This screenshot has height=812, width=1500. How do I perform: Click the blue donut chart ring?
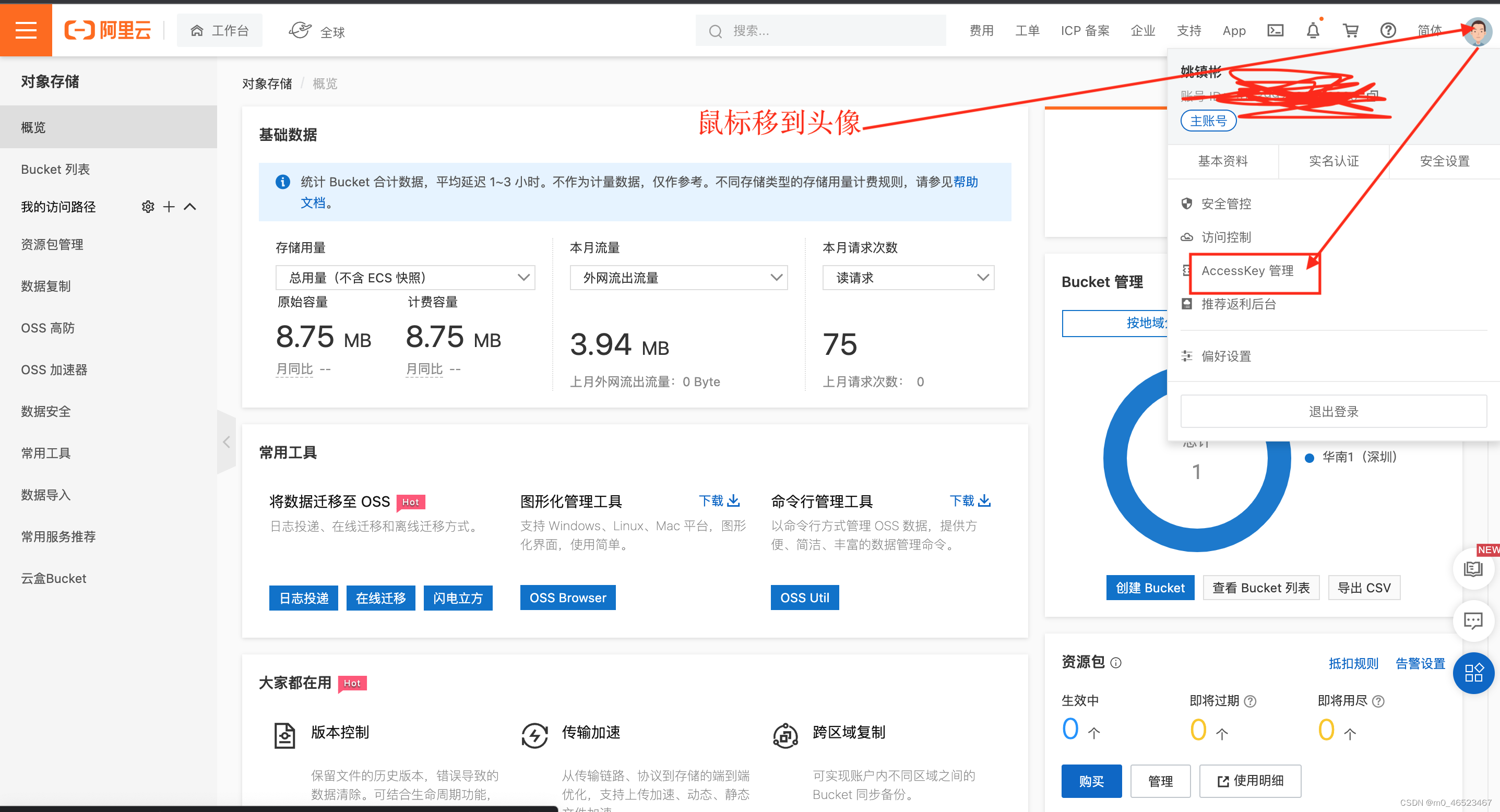coord(1116,460)
